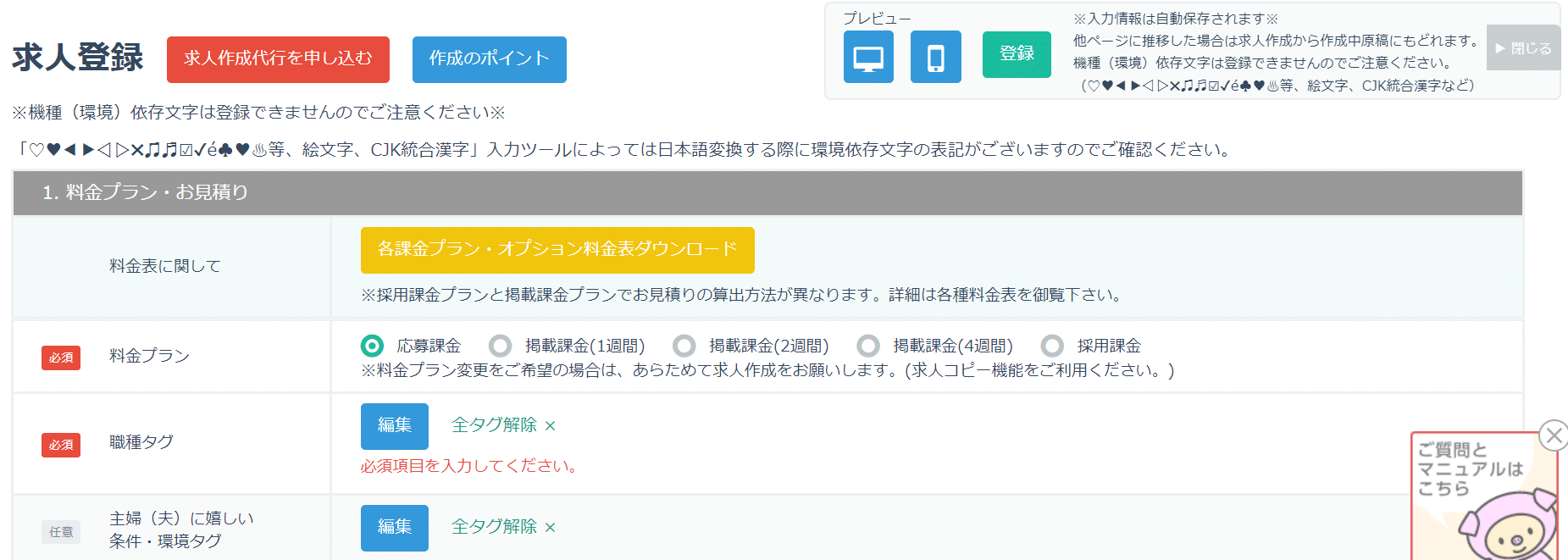This screenshot has width=1568, height=560.
Task: Select the 採用課金 radio button
Action: pos(1052,346)
